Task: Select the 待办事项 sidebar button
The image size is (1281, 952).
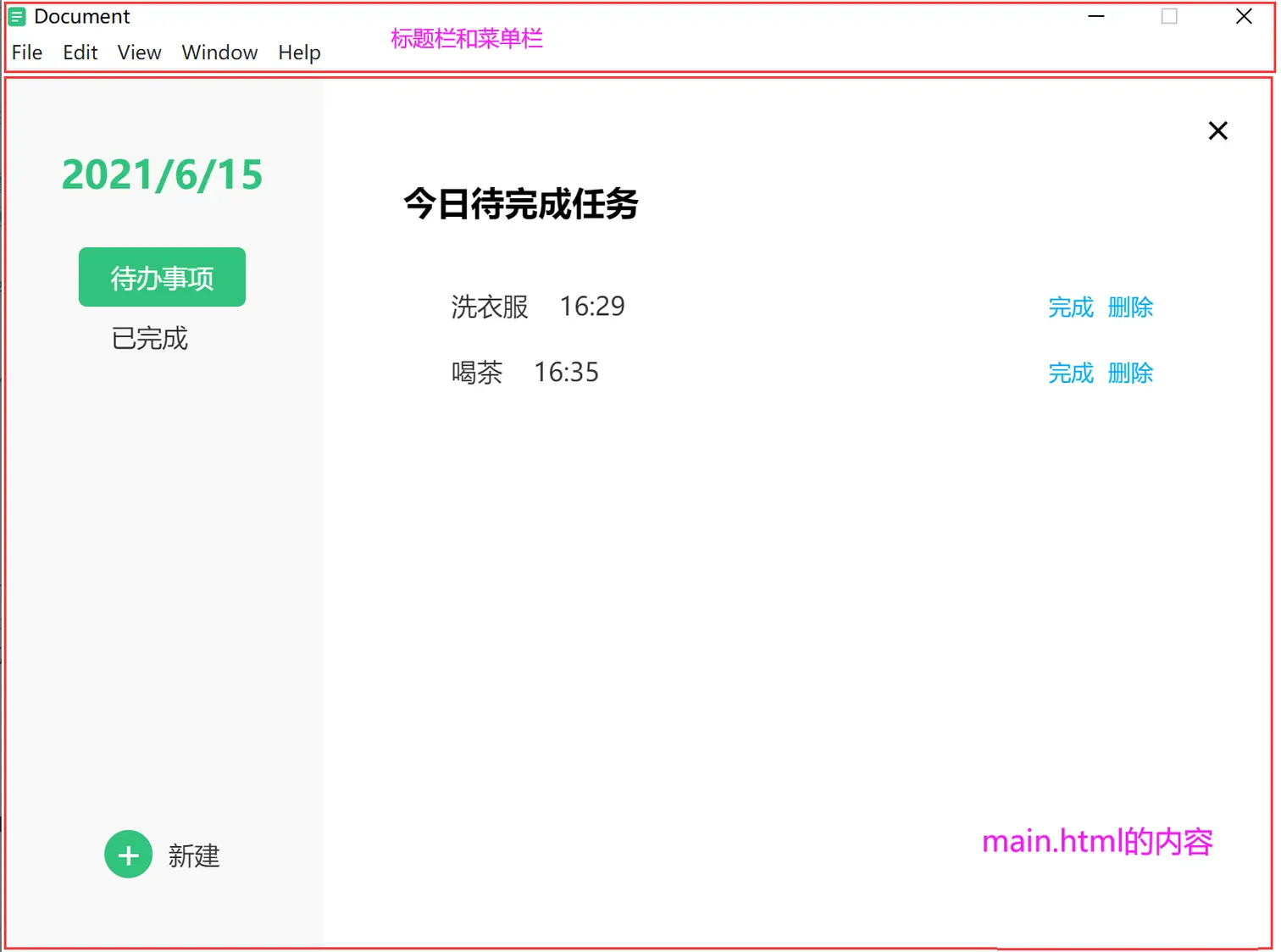Action: pos(162,277)
